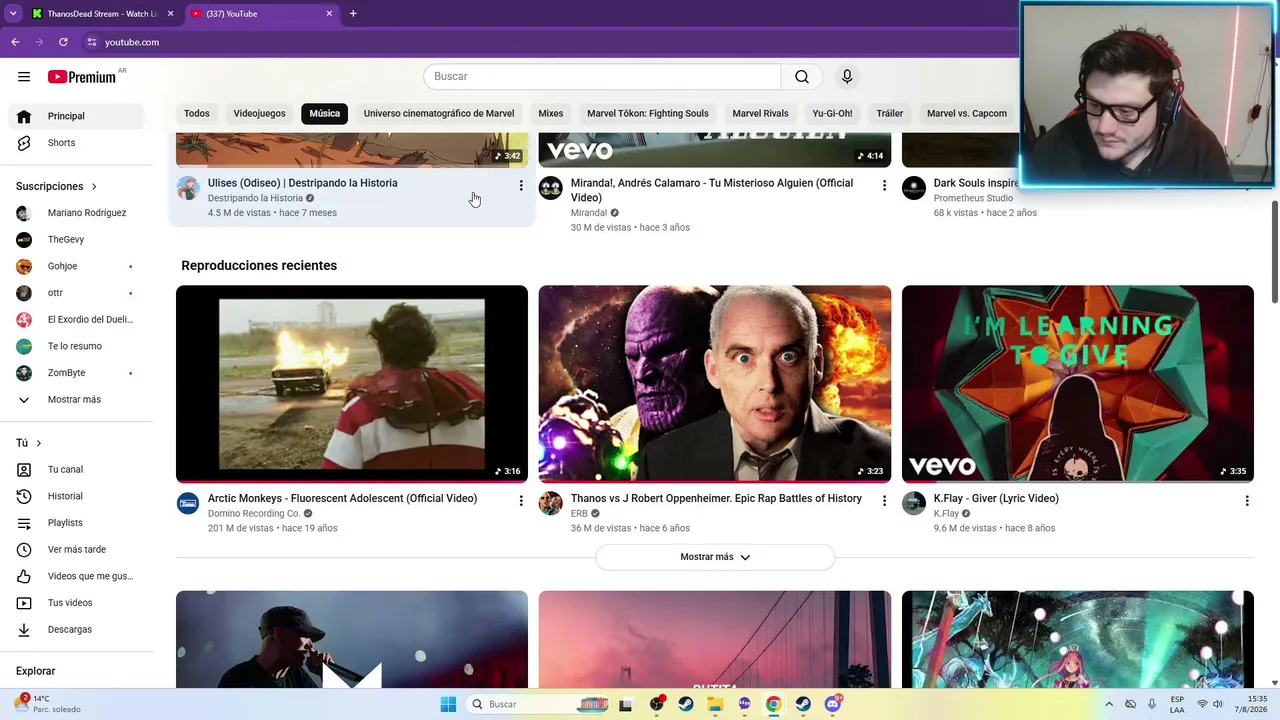1280x720 pixels.
Task: Open options menu for Miranda! Tu Misterioso Alguien
Action: pos(884,186)
